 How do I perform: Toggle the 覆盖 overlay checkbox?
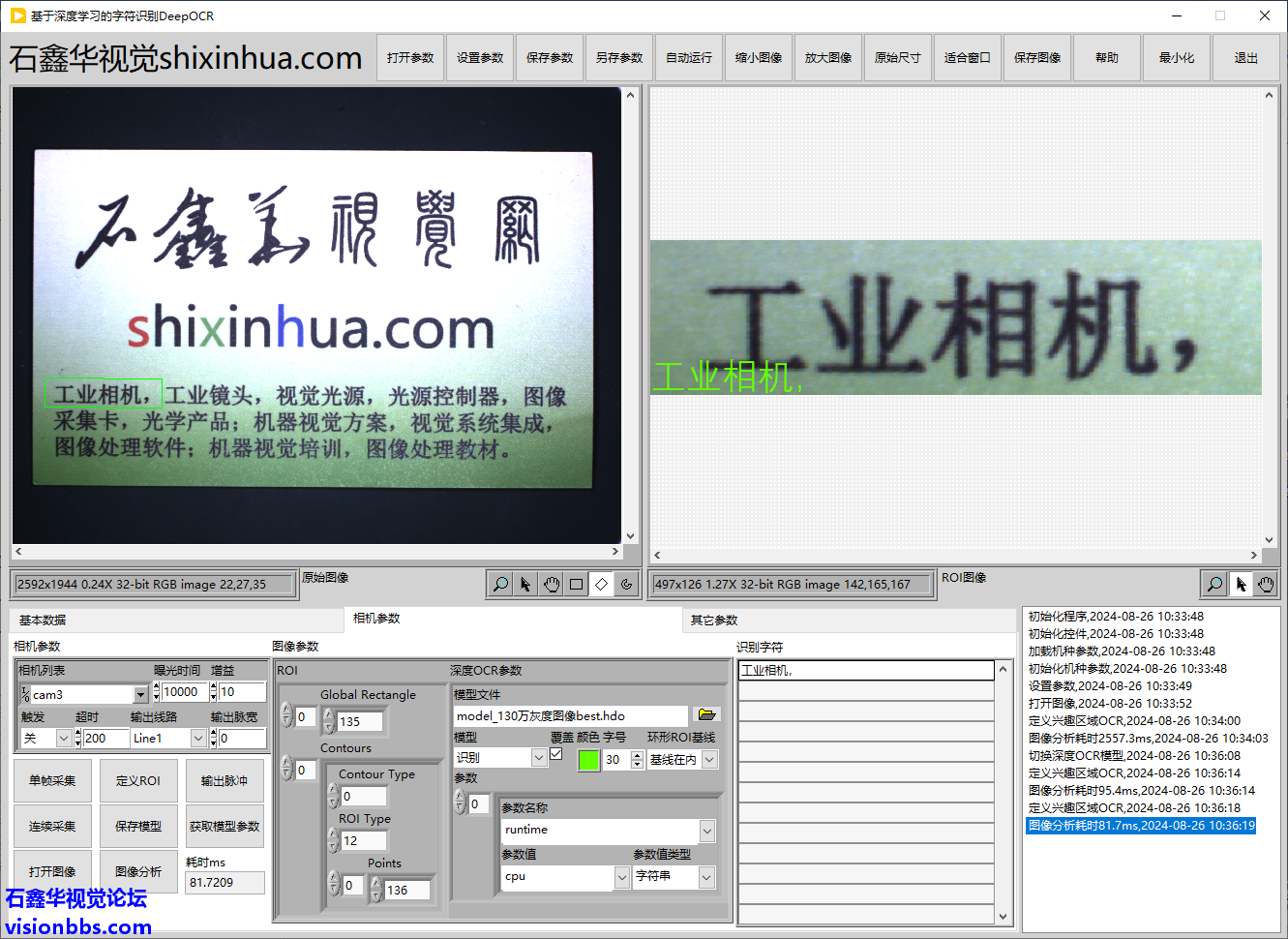pos(556,754)
